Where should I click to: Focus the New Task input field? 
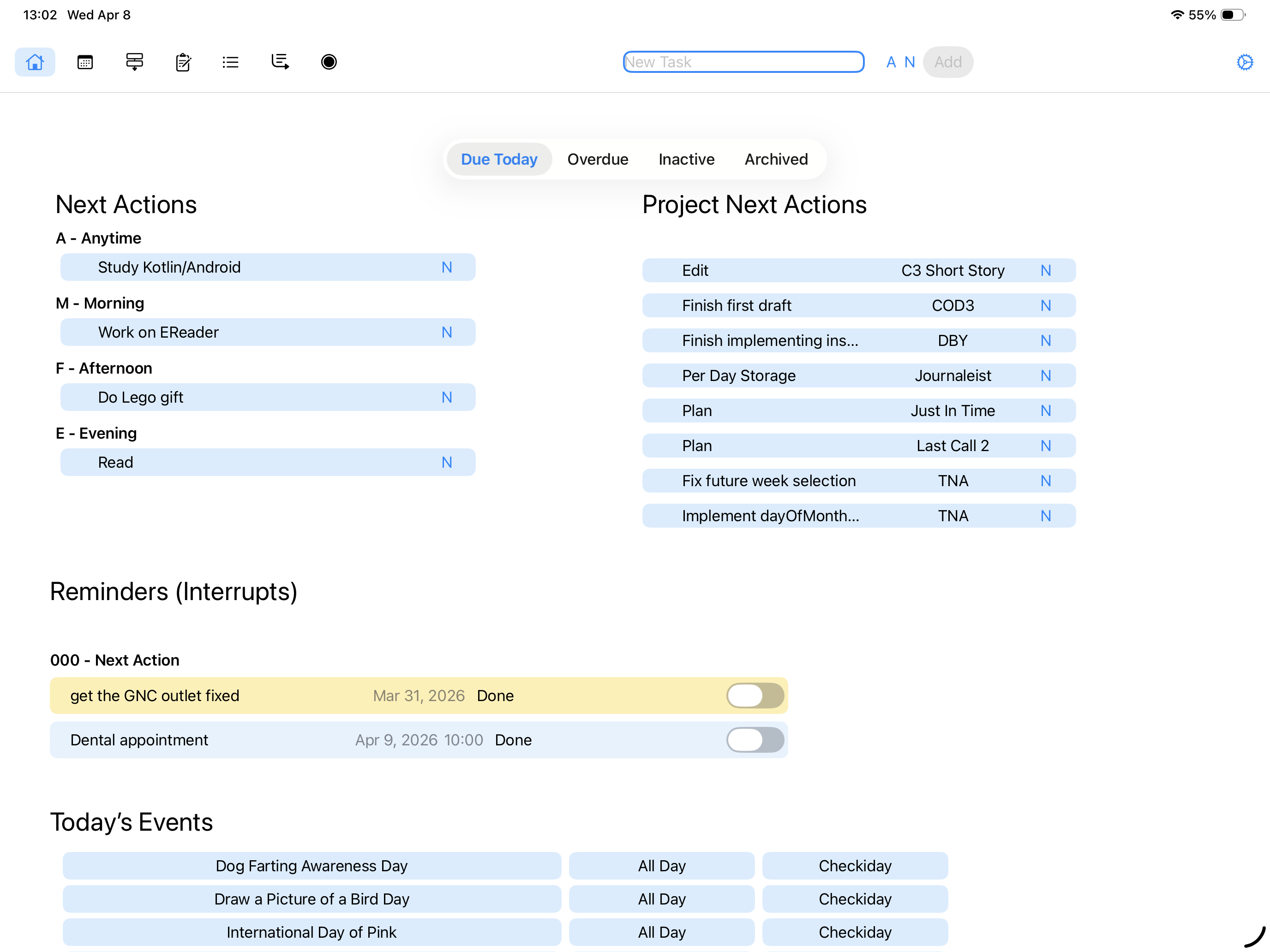(743, 62)
